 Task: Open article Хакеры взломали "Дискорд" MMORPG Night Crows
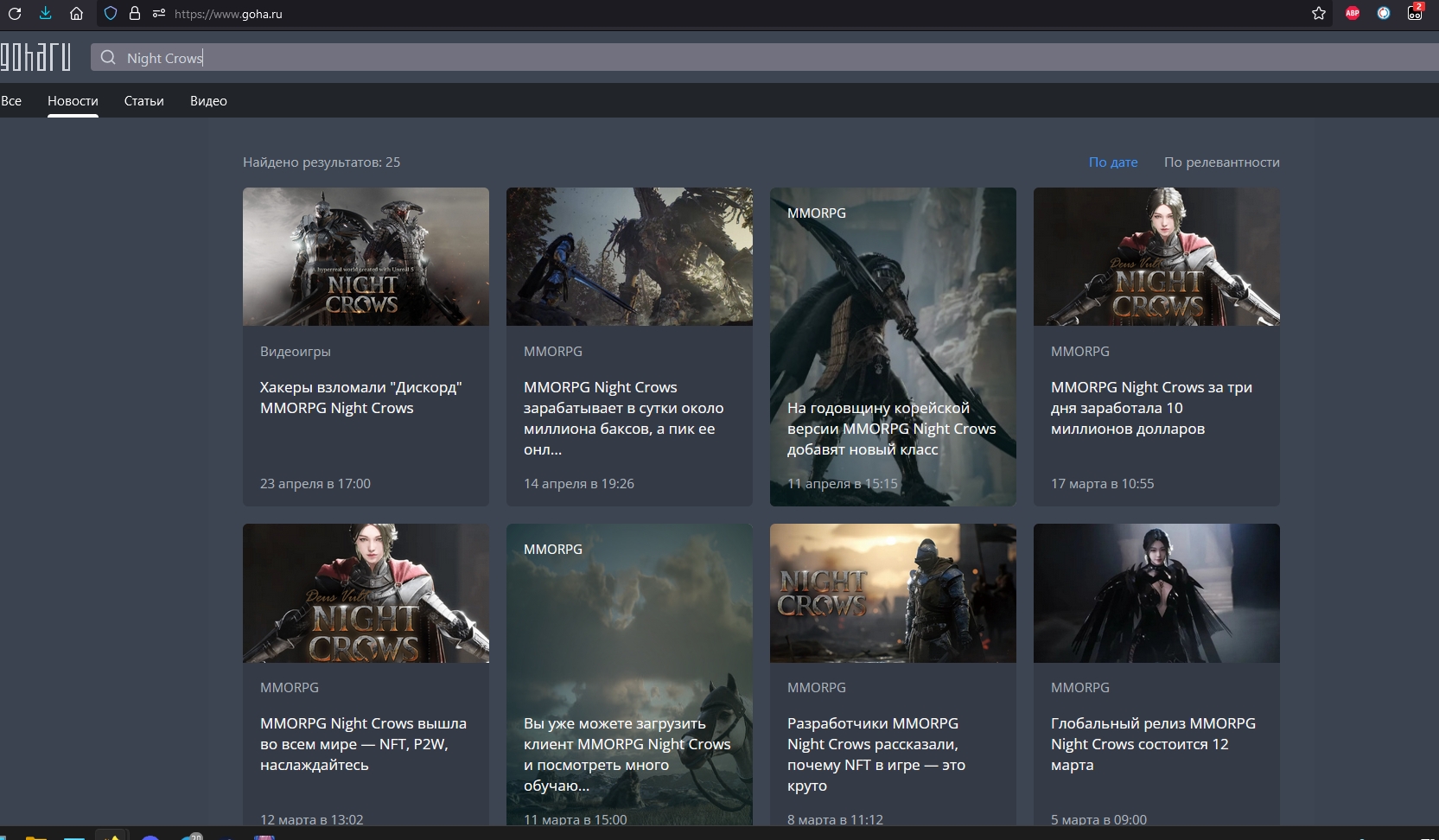[x=361, y=398]
